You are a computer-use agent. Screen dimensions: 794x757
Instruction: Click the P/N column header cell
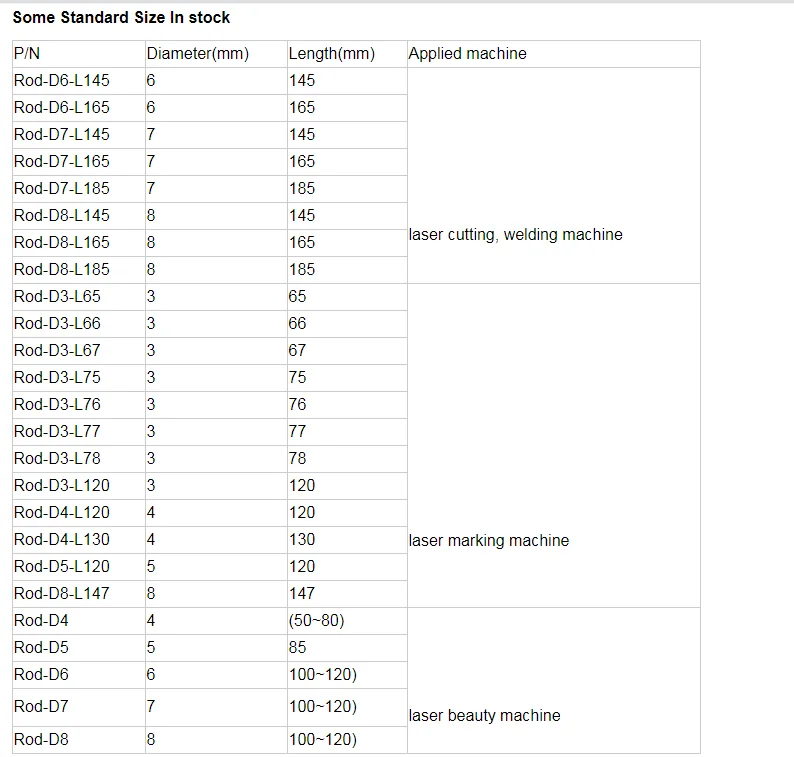[27, 54]
